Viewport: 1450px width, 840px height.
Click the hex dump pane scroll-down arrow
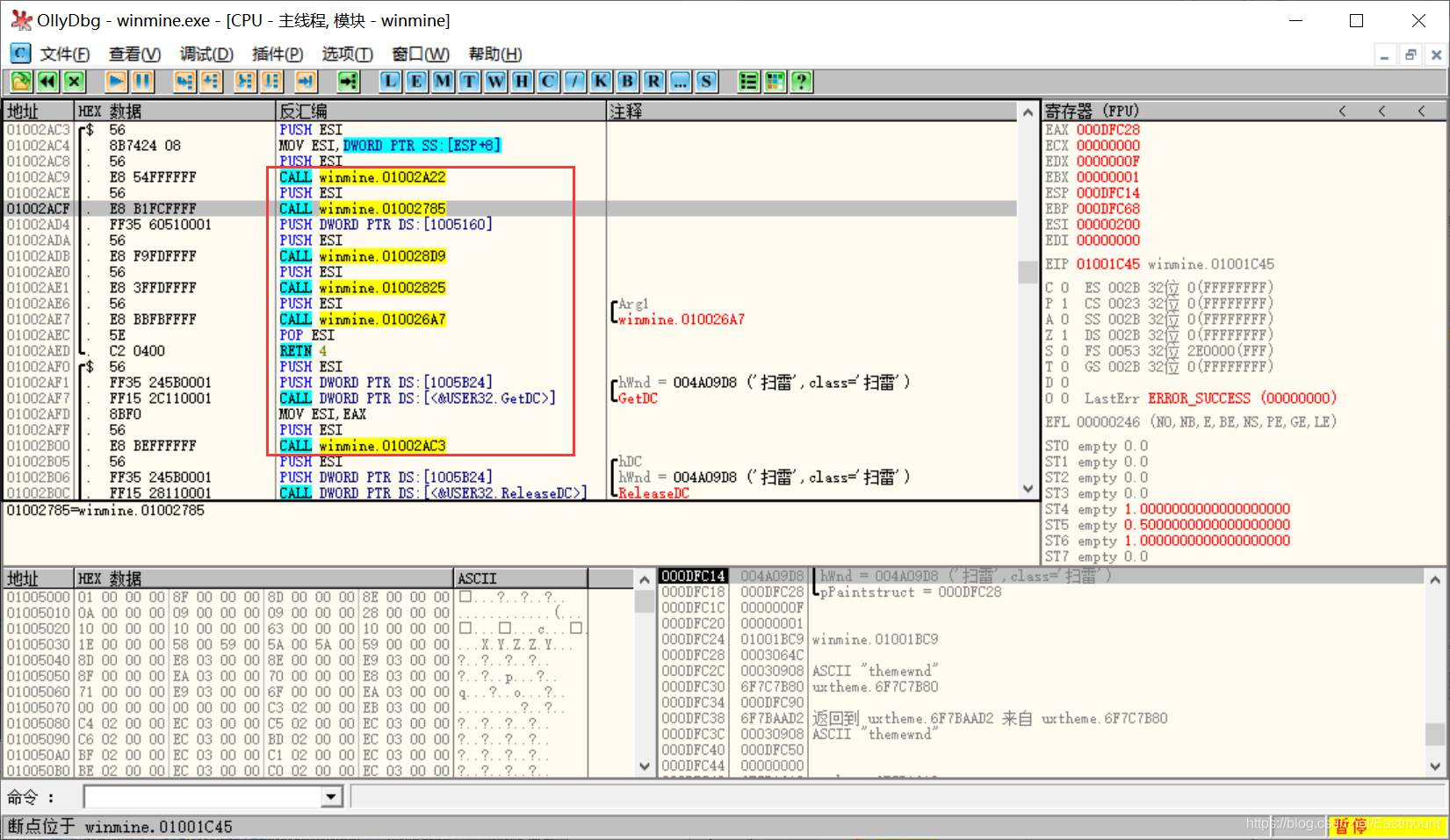[645, 766]
